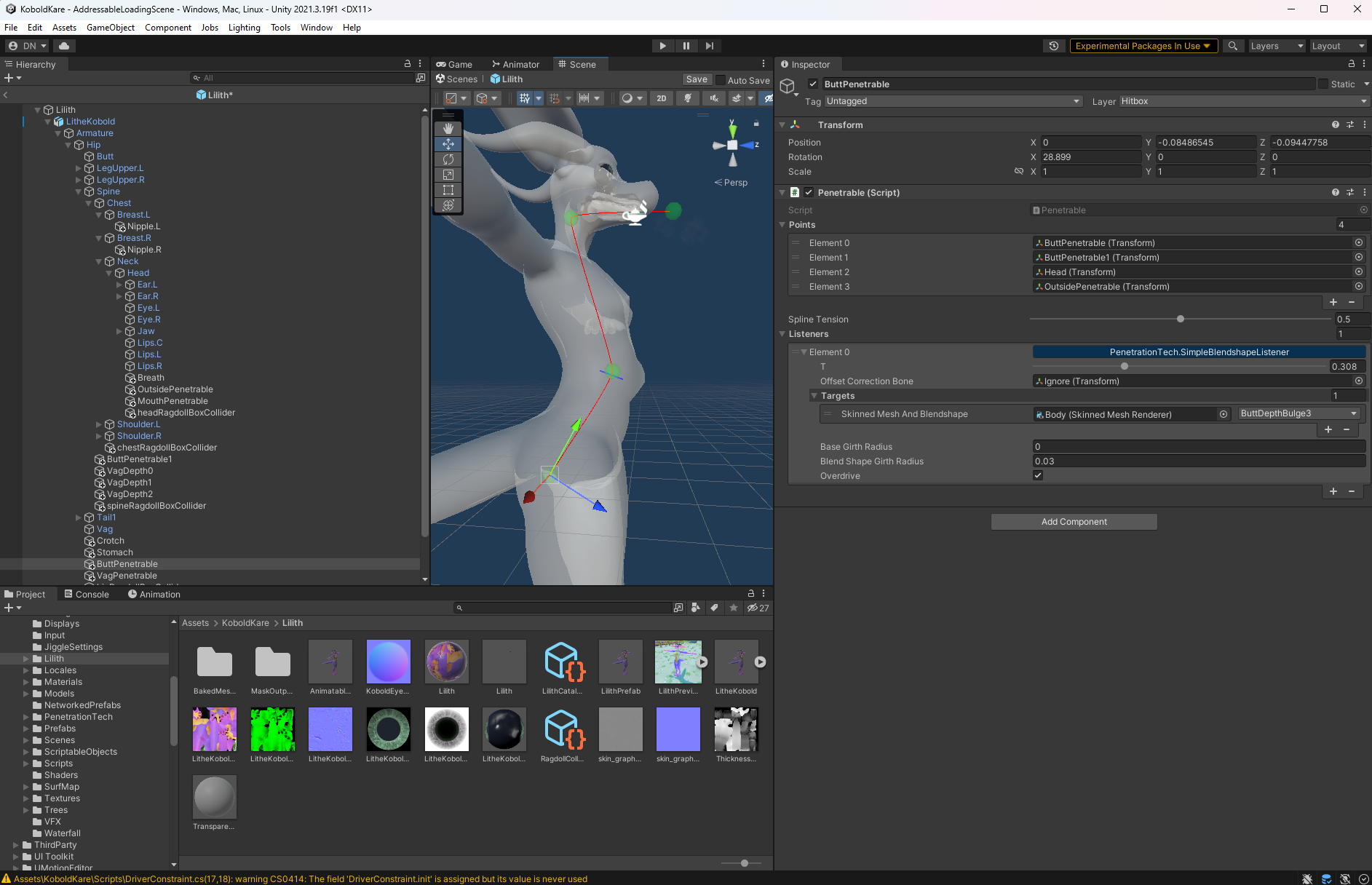Toggle the grid visibility icon in Scene view
Screen dimensions: 1372x885
(x=524, y=98)
